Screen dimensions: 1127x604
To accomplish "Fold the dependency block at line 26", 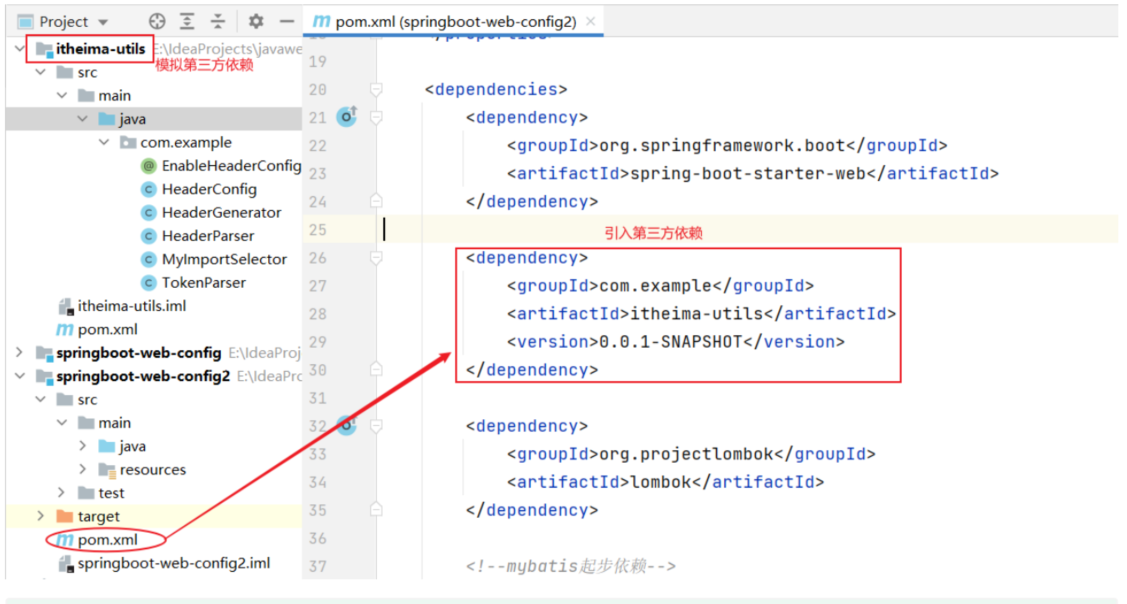I will tap(377, 258).
